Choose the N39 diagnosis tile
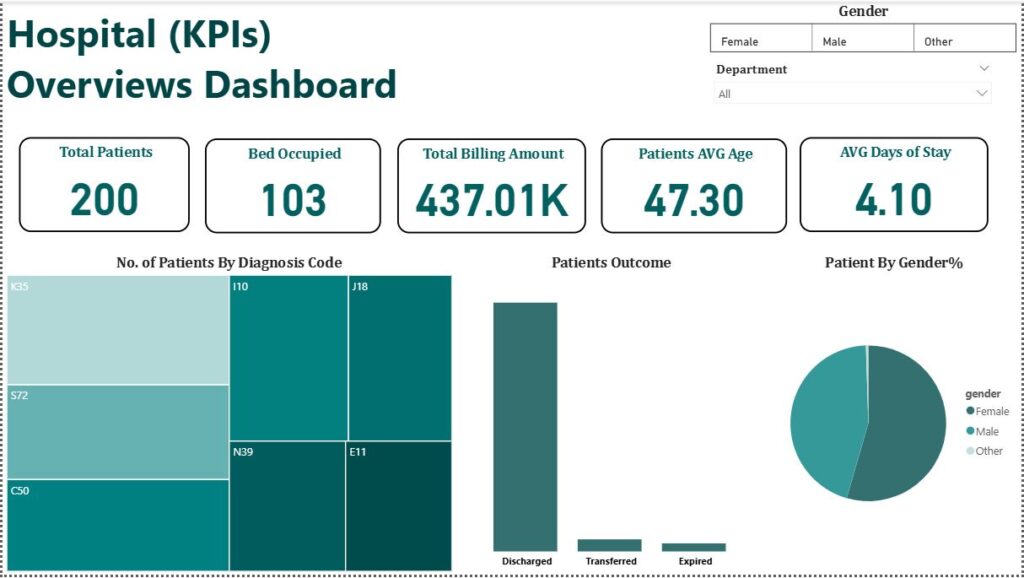This screenshot has width=1024, height=578. coord(288,505)
